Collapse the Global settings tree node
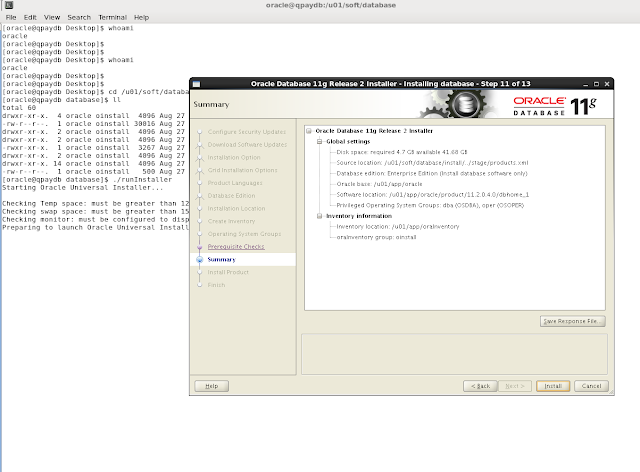640x472 pixels. pyautogui.click(x=320, y=142)
